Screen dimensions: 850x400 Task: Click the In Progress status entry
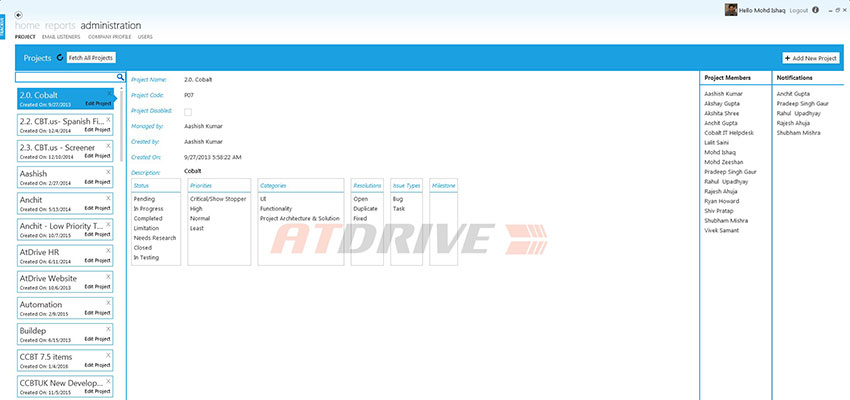coord(148,209)
